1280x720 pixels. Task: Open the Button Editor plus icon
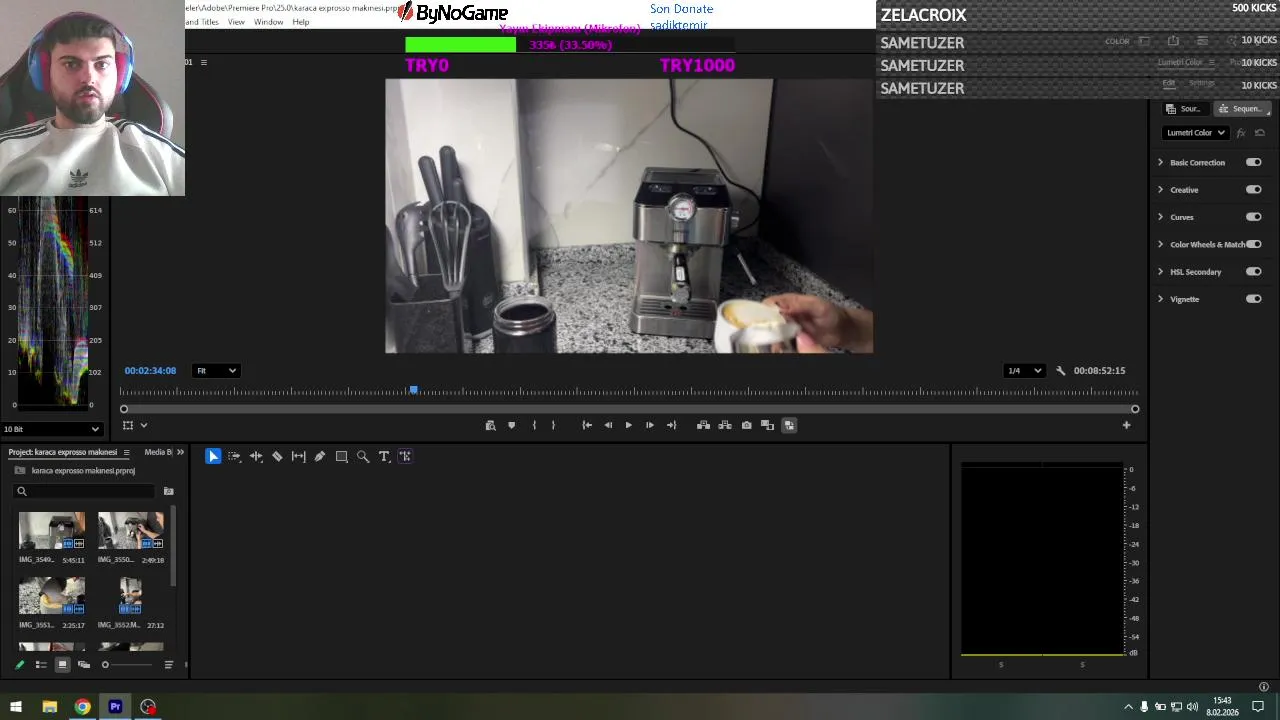point(1126,425)
